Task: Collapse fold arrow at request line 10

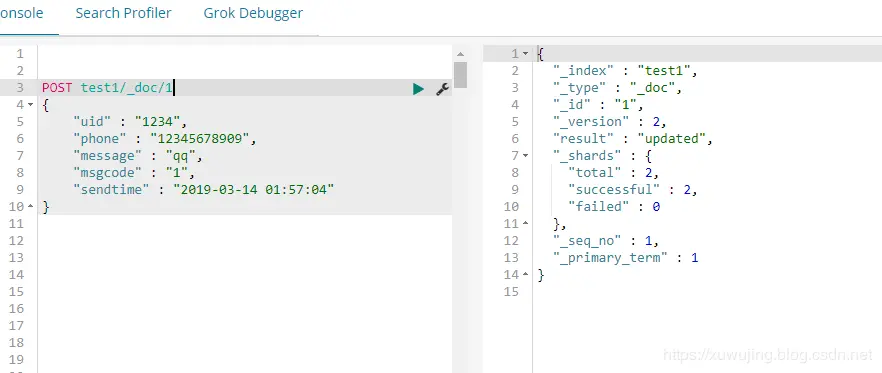Action: click(x=29, y=206)
